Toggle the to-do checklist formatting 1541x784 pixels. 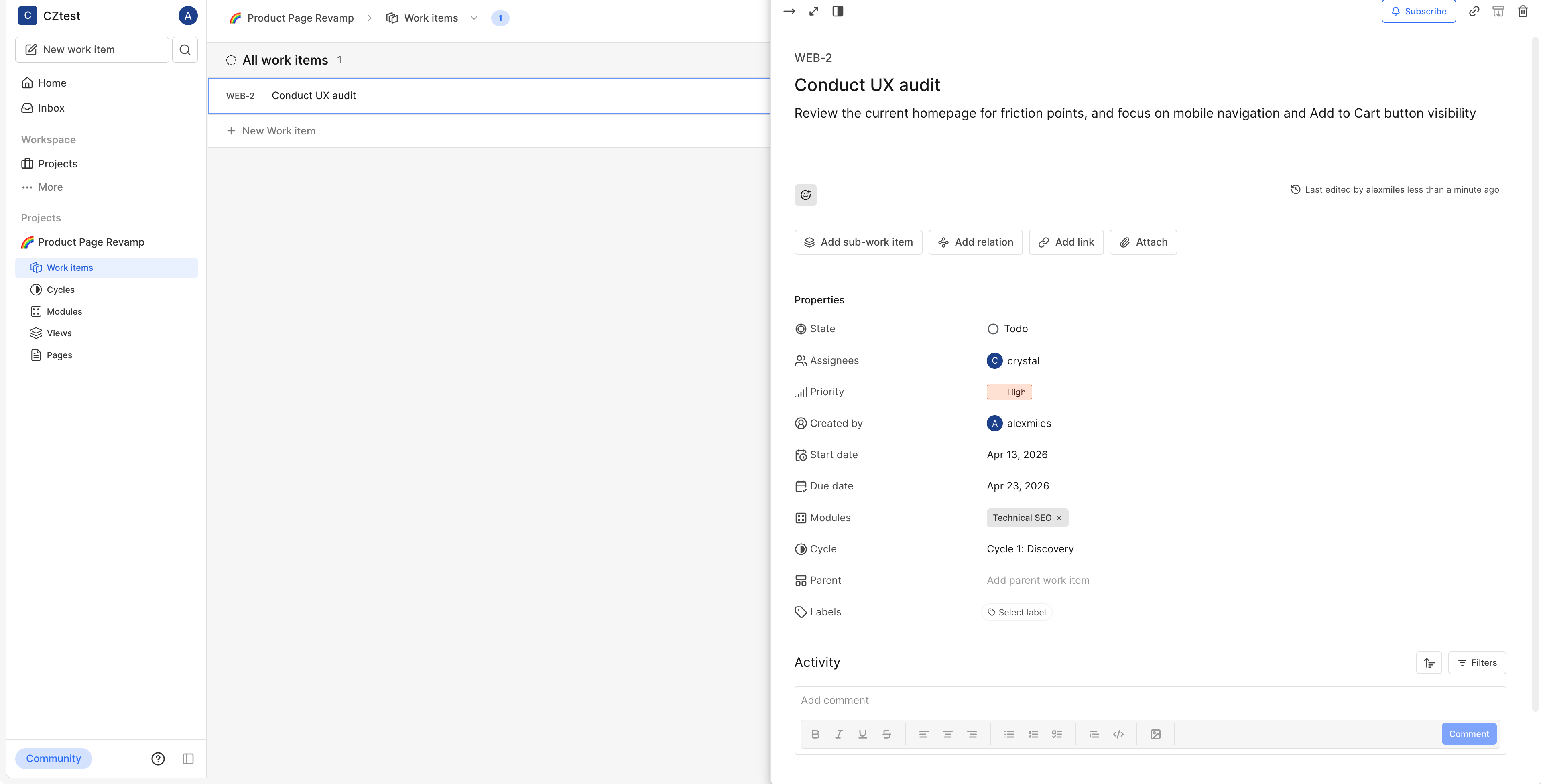pyautogui.click(x=1057, y=734)
